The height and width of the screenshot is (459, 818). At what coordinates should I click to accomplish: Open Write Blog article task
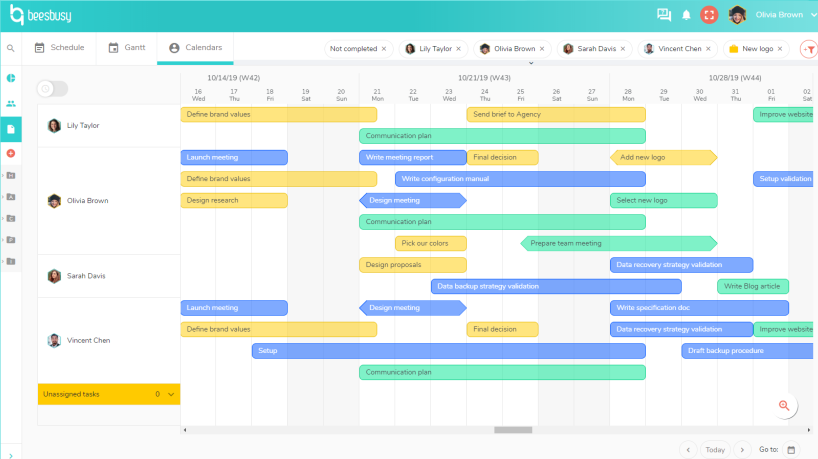(x=753, y=286)
